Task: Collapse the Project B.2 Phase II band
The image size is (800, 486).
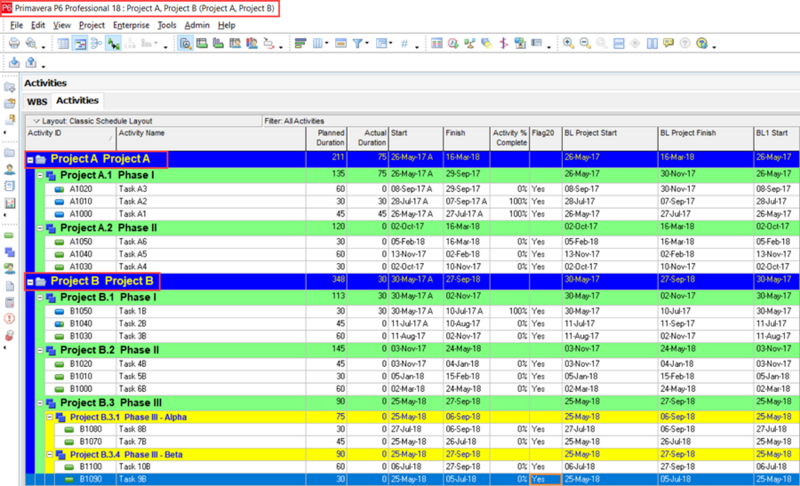Action: pyautogui.click(x=40, y=350)
